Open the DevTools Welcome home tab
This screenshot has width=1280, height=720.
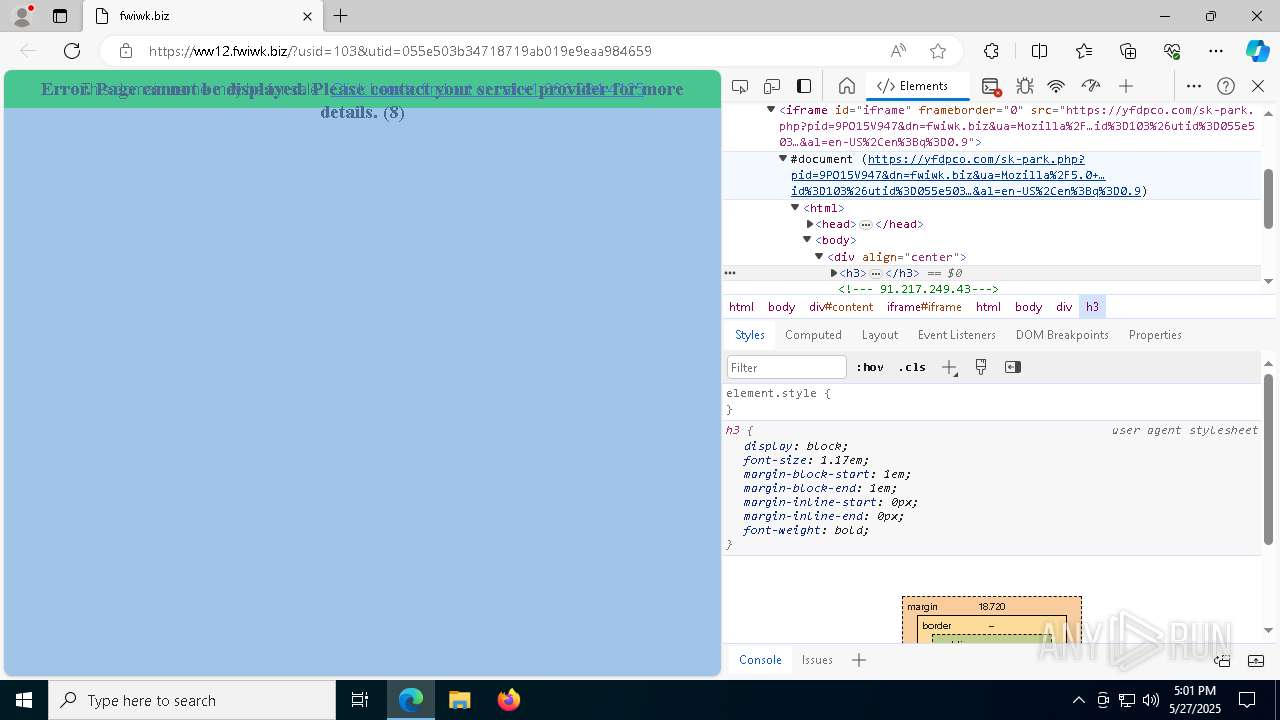(847, 86)
